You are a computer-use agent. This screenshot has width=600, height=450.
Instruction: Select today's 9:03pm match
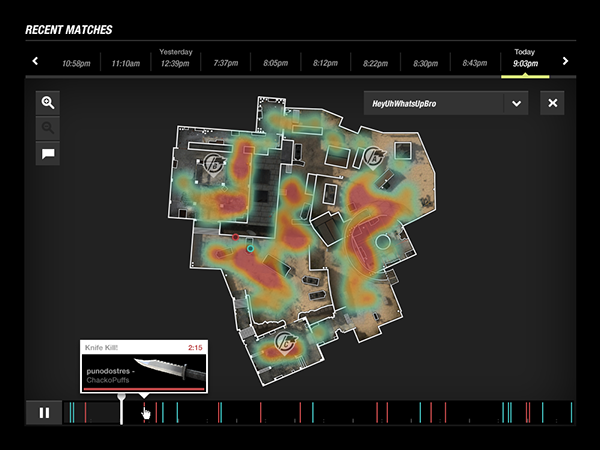pos(525,63)
